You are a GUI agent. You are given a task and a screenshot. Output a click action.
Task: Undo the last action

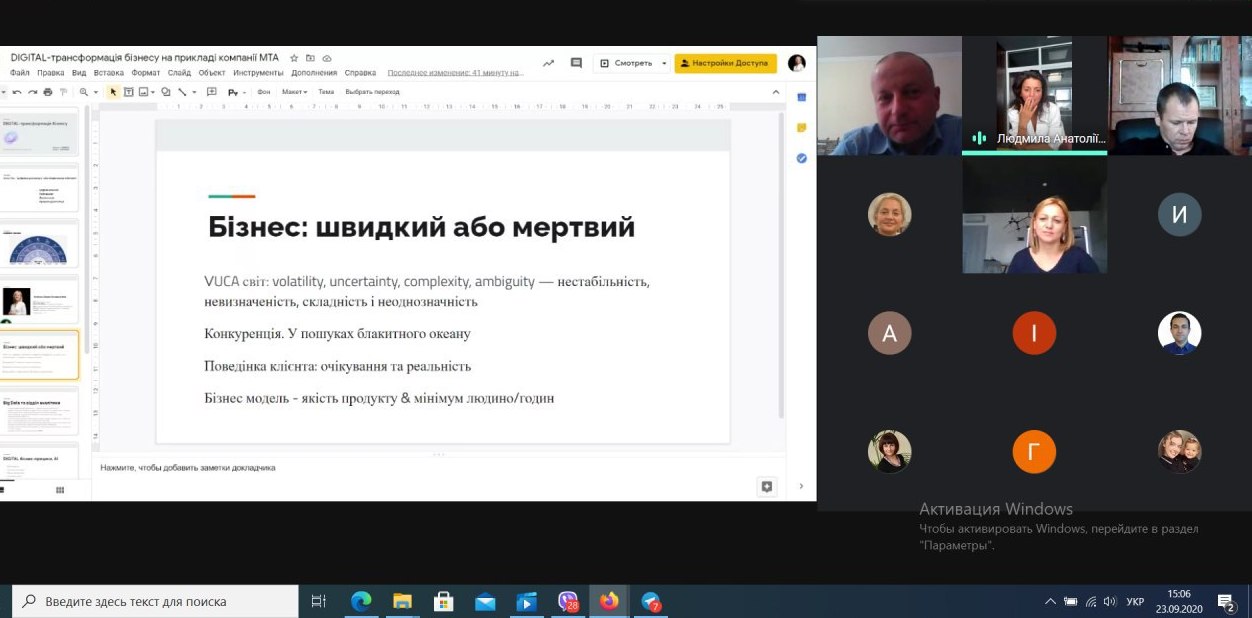(x=17, y=92)
